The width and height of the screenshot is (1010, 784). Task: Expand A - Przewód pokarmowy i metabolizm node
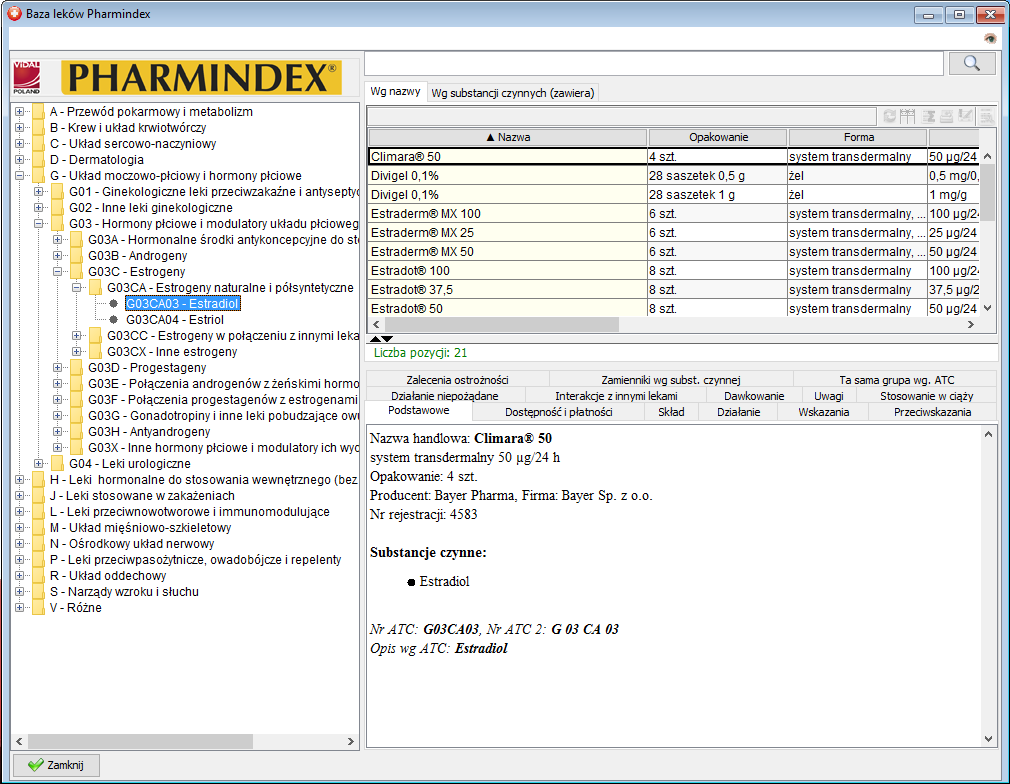click(19, 111)
